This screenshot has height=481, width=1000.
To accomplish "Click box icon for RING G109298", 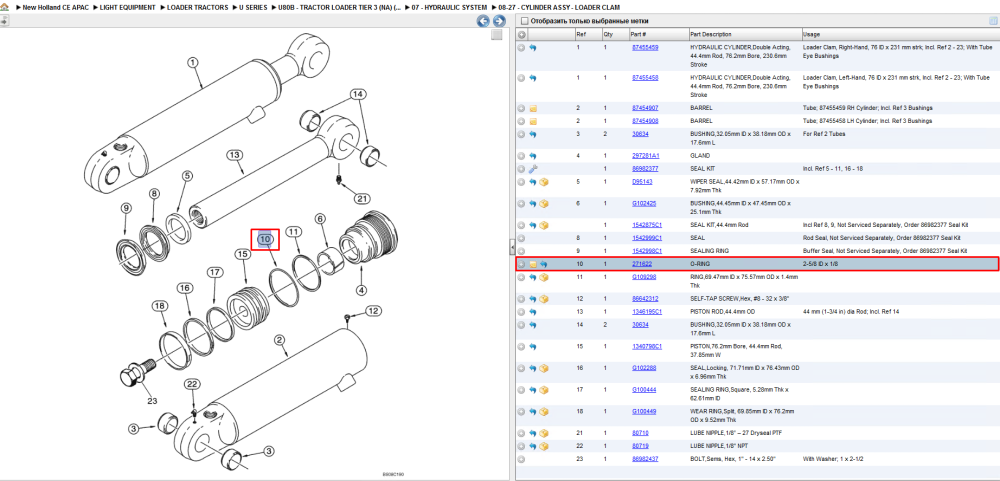I will click(544, 277).
